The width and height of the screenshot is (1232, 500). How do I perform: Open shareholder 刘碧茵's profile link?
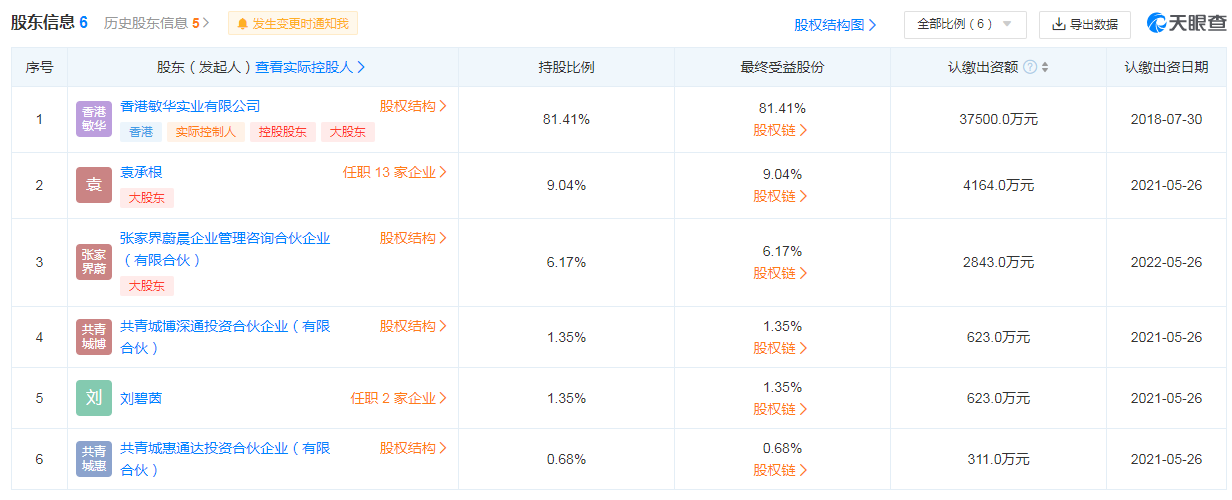(141, 398)
